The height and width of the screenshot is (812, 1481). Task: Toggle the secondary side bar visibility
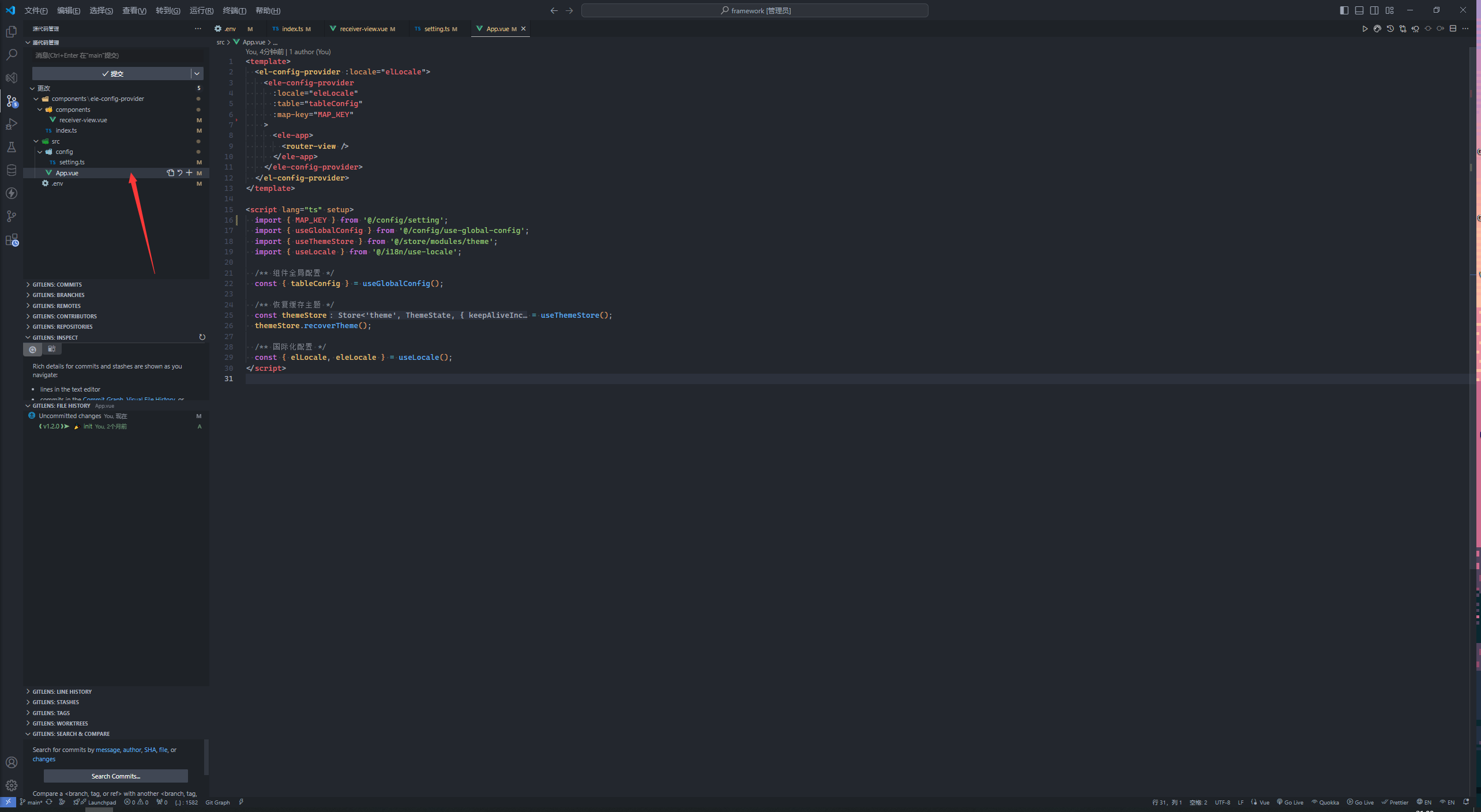[x=1374, y=10]
